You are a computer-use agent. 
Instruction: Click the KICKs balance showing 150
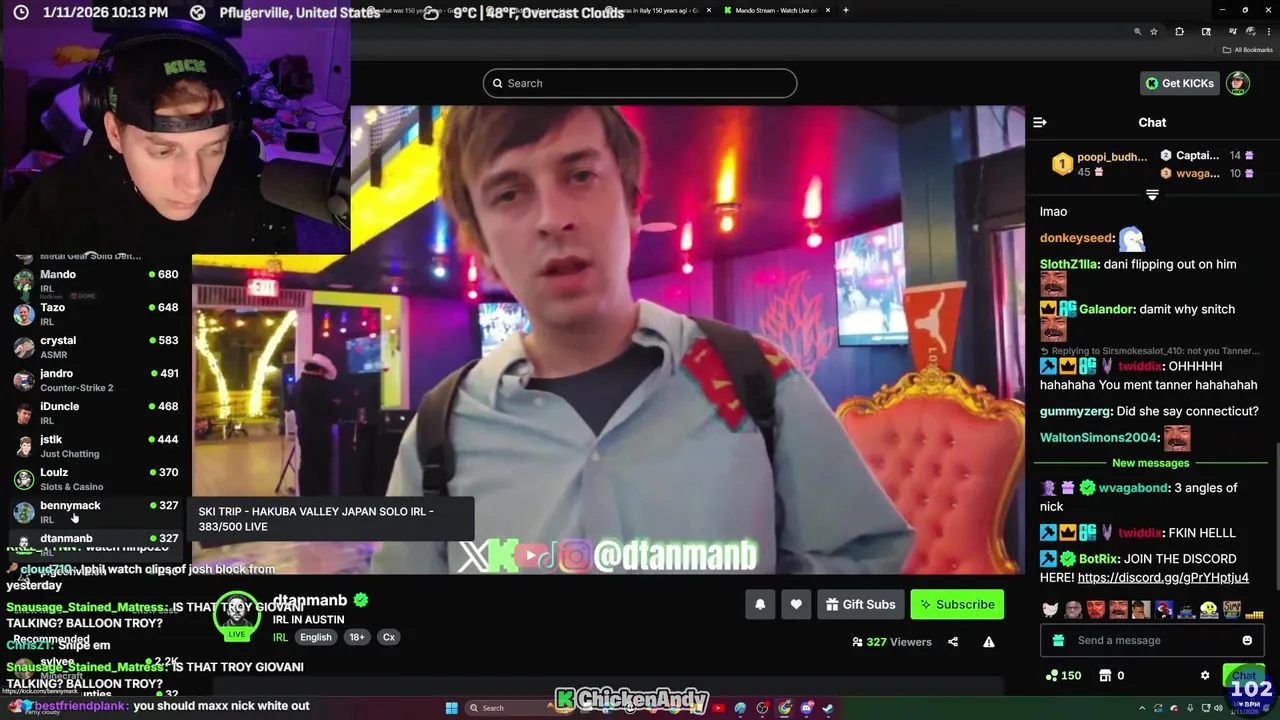1063,675
